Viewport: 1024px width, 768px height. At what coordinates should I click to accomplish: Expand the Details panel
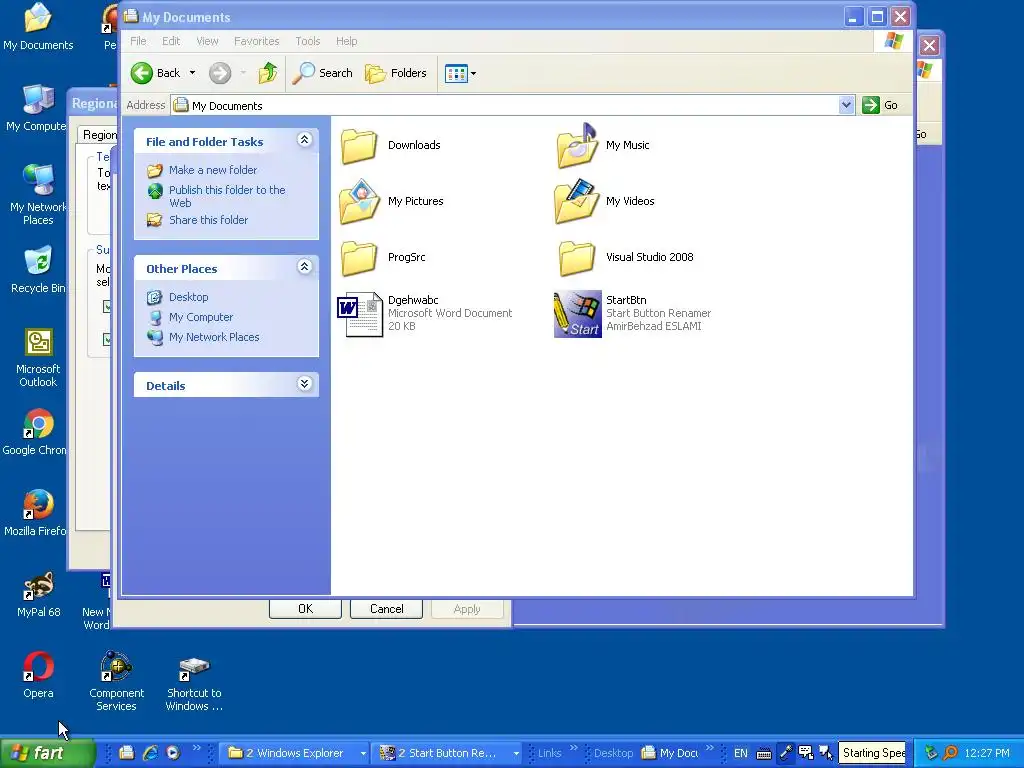pyautogui.click(x=304, y=383)
